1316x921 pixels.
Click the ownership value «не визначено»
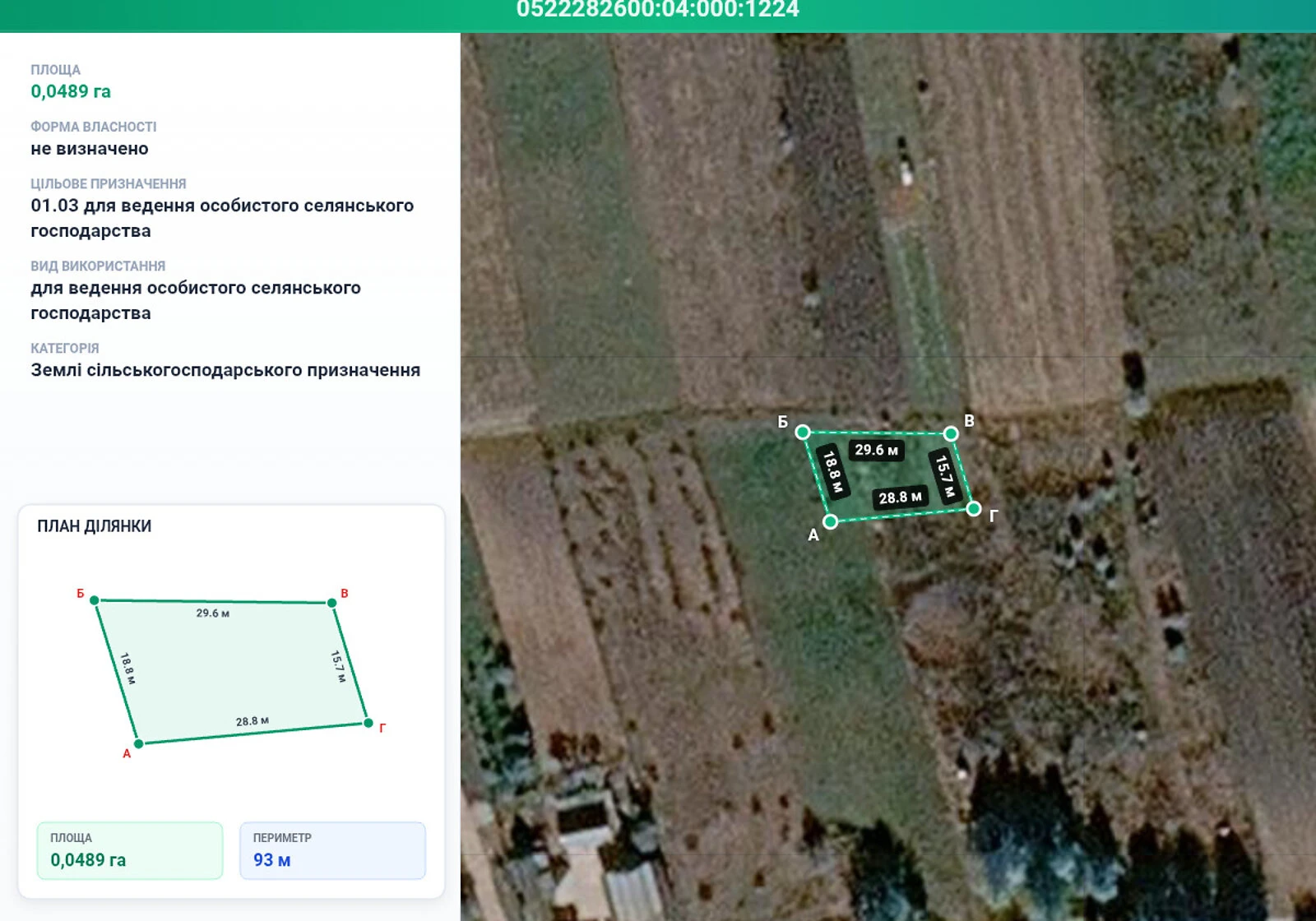pos(90,149)
